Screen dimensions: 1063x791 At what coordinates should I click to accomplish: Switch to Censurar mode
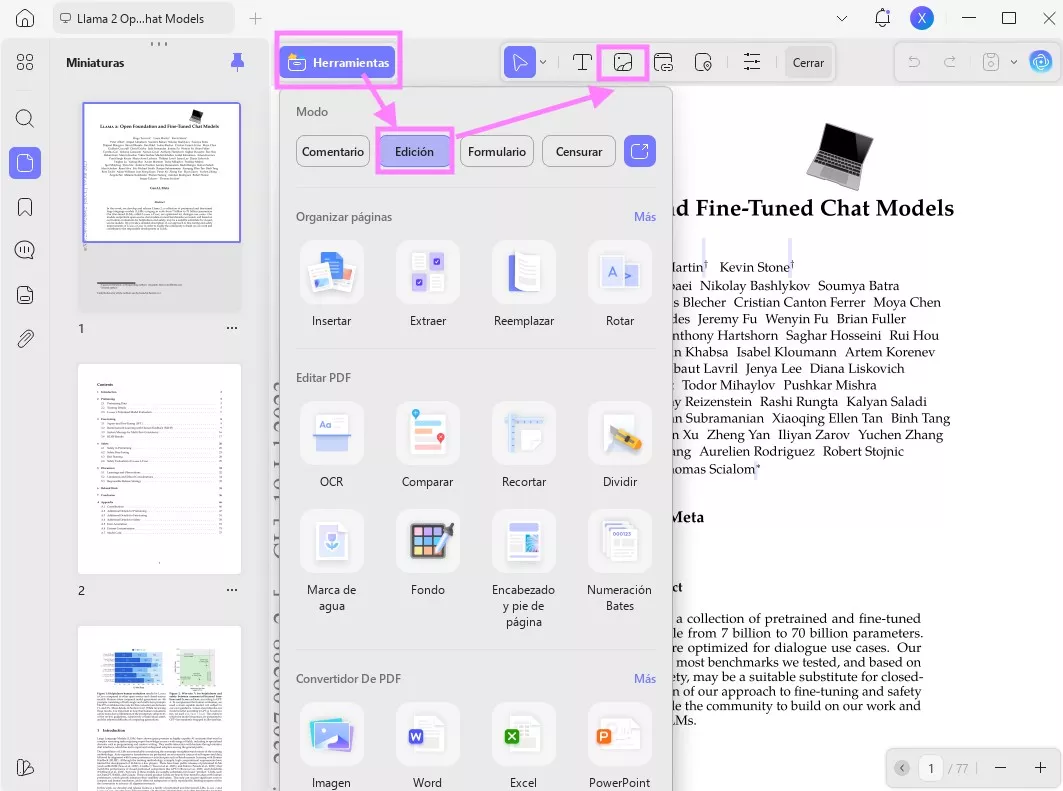coord(578,151)
